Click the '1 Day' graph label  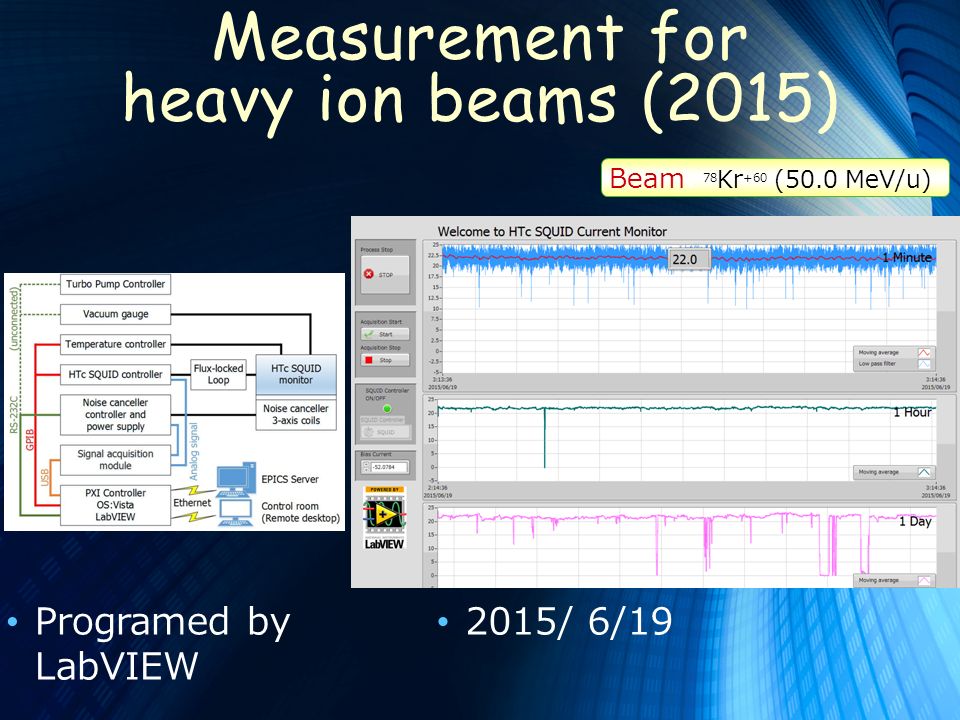click(915, 522)
